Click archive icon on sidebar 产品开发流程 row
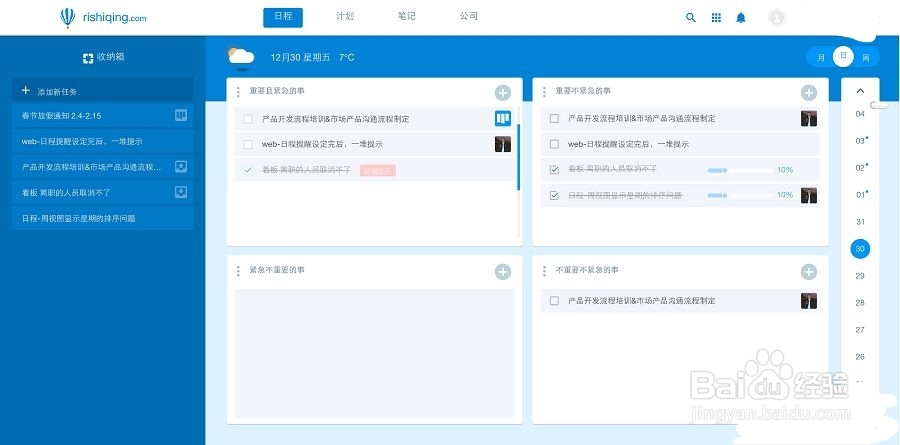This screenshot has width=900, height=445. (x=181, y=167)
